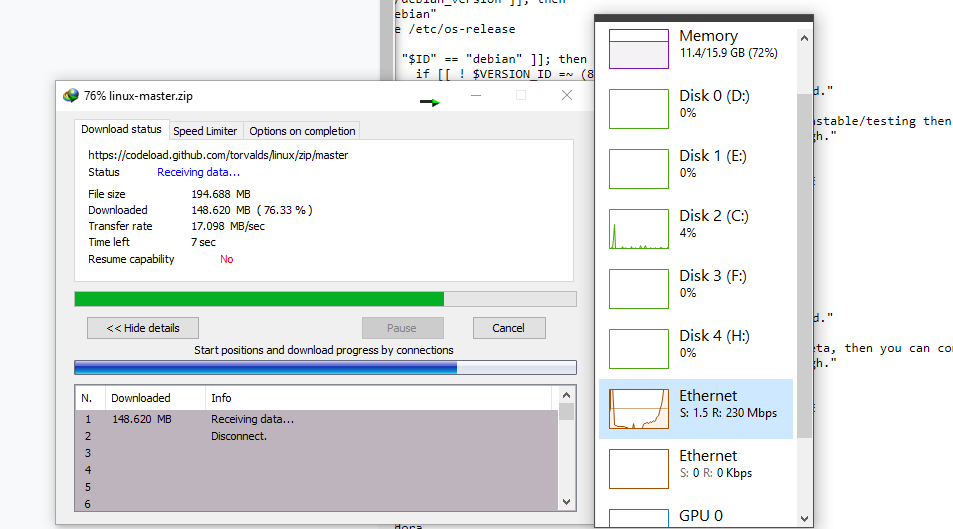Select Disk 3 (F:) graph item
953x529 pixels.
[638, 289]
